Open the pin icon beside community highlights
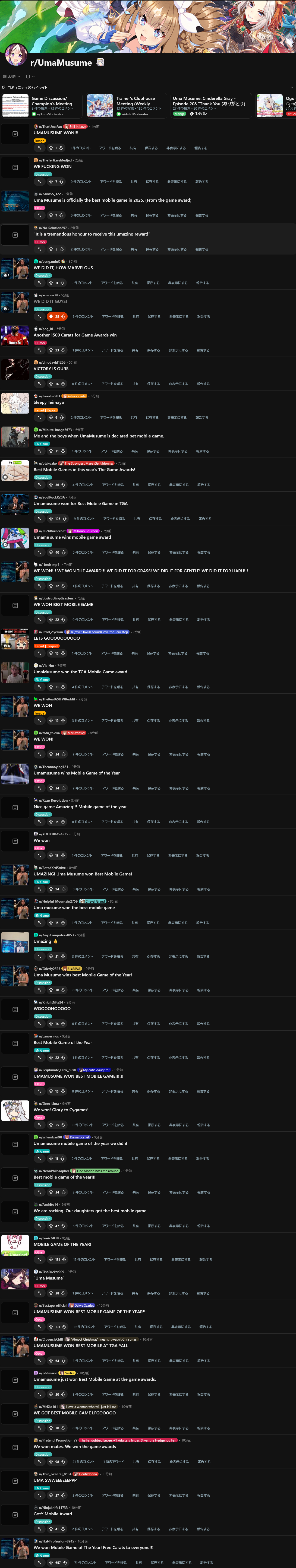 coord(4,87)
